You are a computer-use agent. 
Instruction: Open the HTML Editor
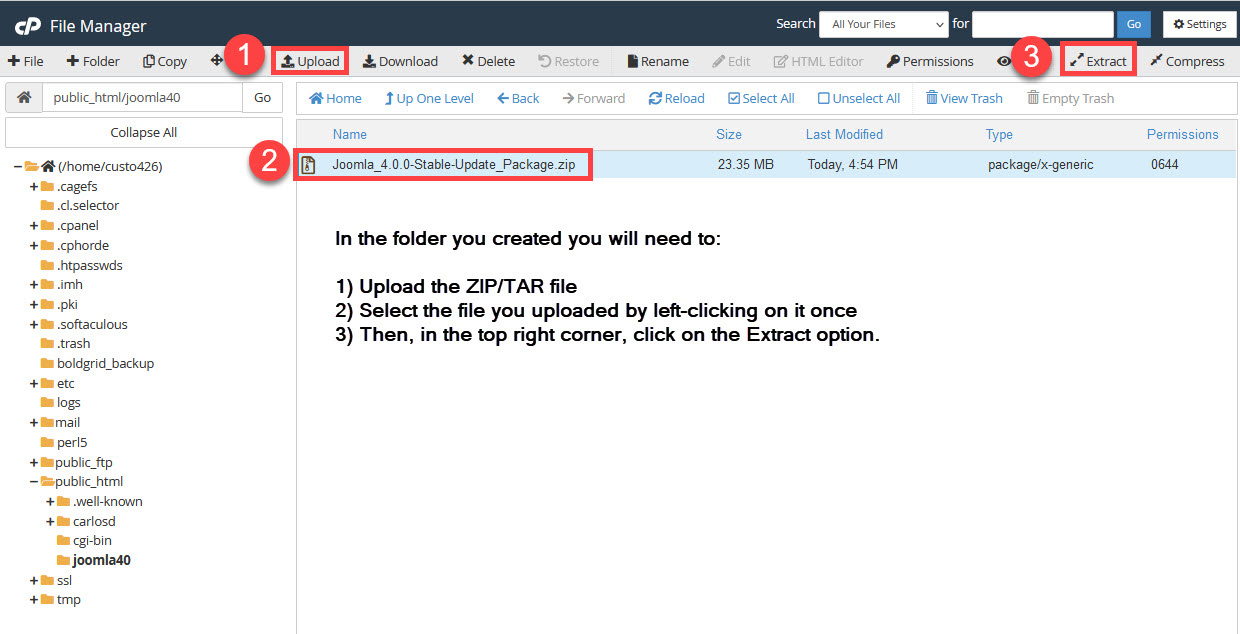818,61
